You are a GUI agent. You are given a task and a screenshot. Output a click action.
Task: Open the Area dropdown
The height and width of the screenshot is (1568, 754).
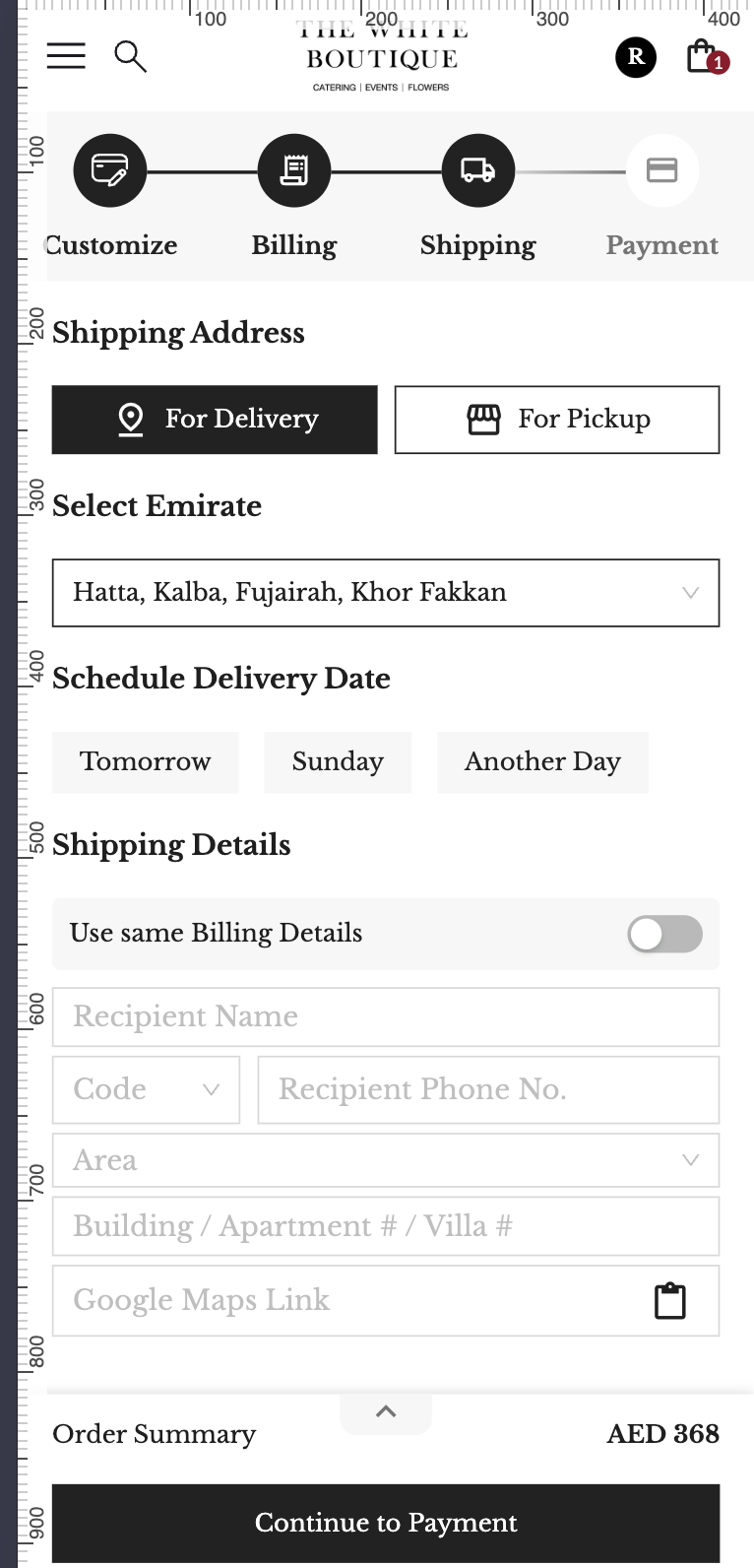(x=386, y=1160)
